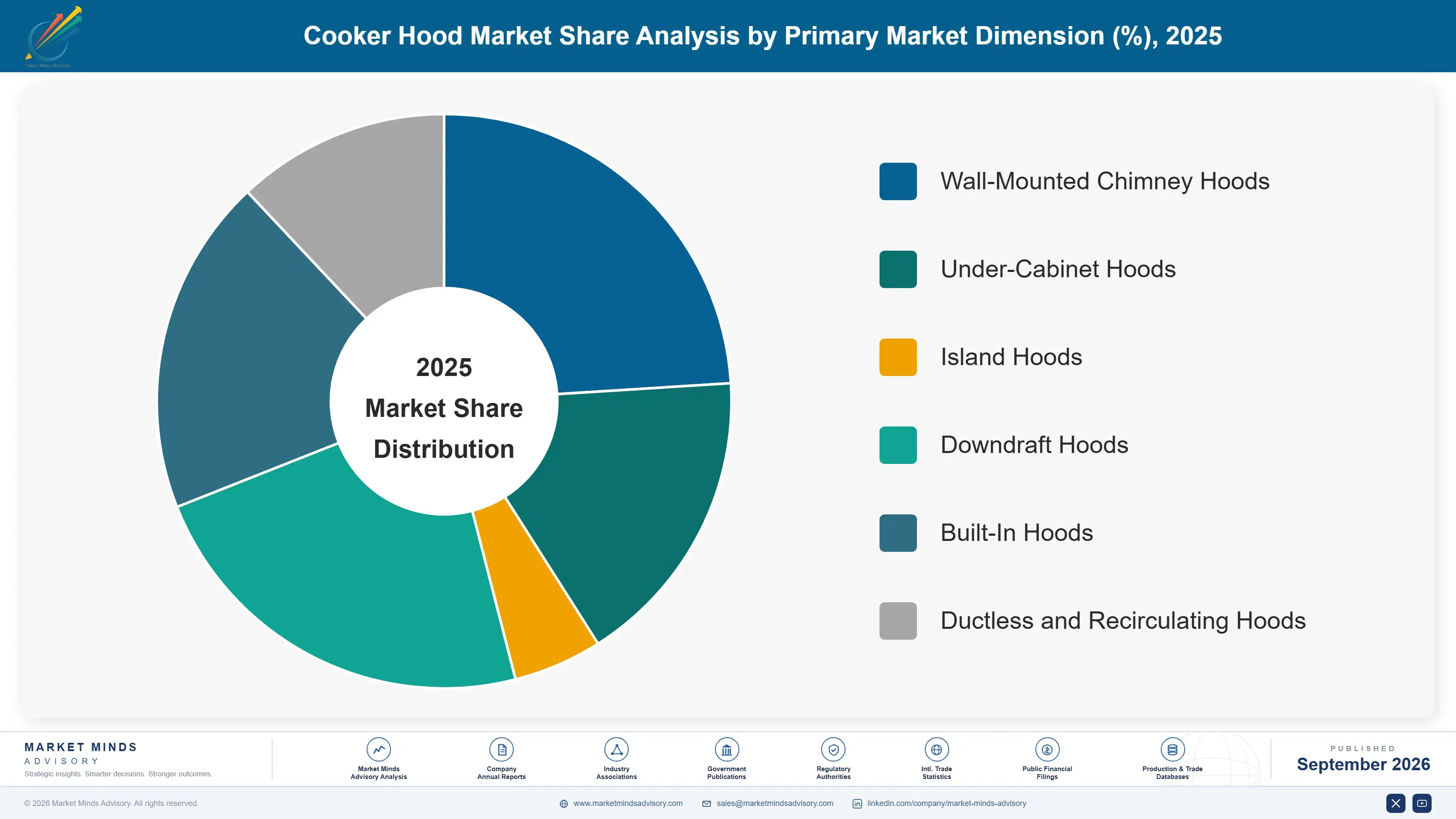Click the Island Hoods orange swatch

coord(897,357)
